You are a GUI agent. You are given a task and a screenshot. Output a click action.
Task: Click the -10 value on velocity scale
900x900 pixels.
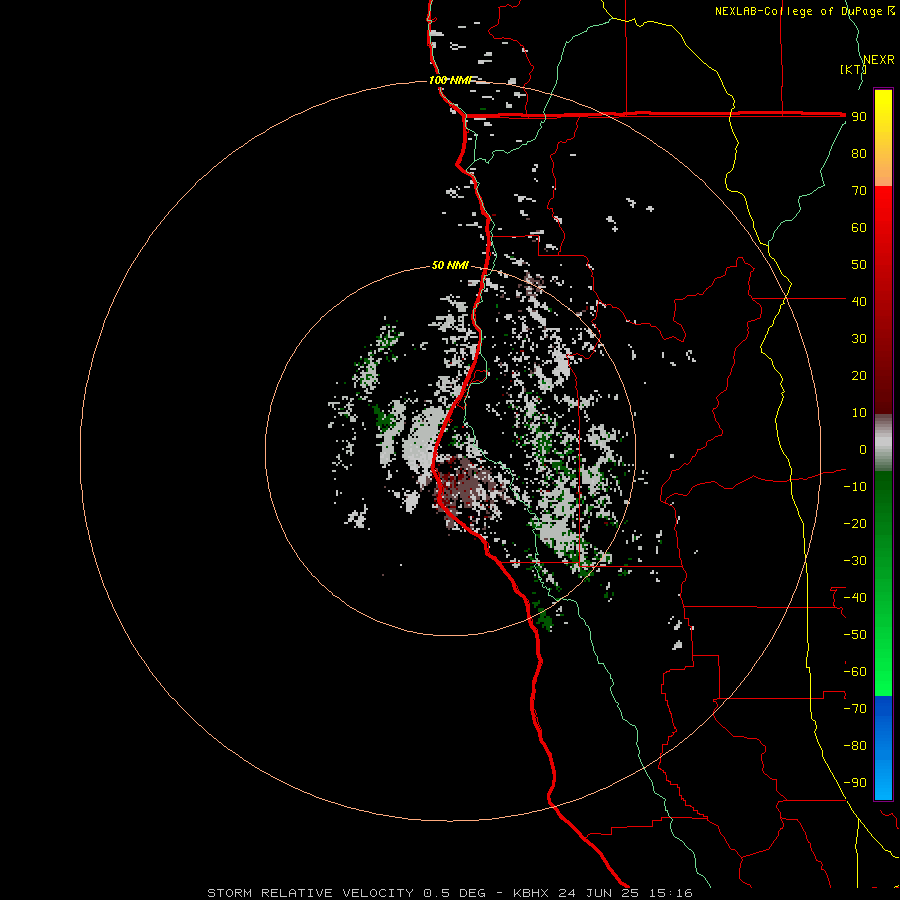pyautogui.click(x=855, y=487)
